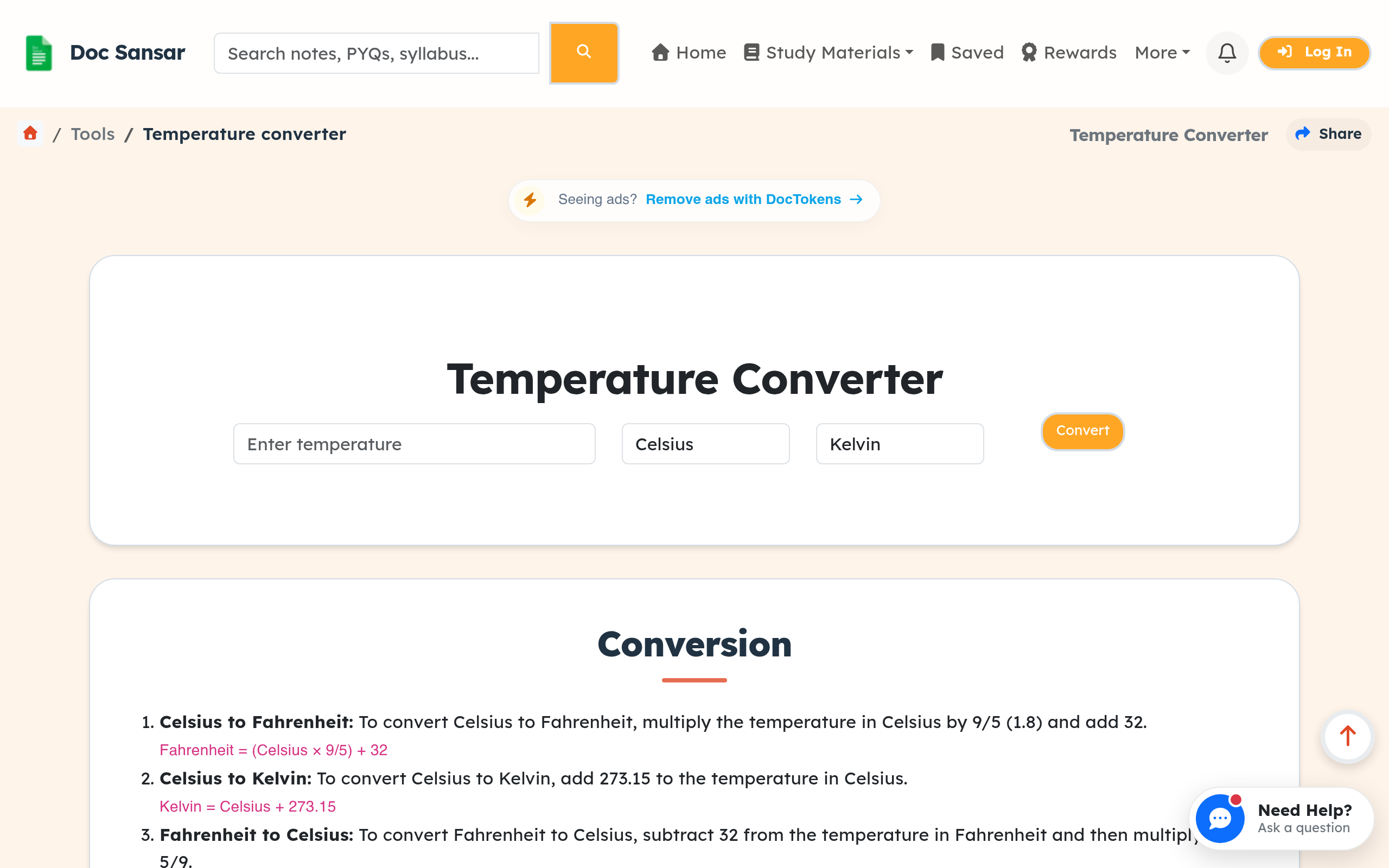Click the orange search magnifier button
1389x868 pixels.
pyautogui.click(x=584, y=53)
